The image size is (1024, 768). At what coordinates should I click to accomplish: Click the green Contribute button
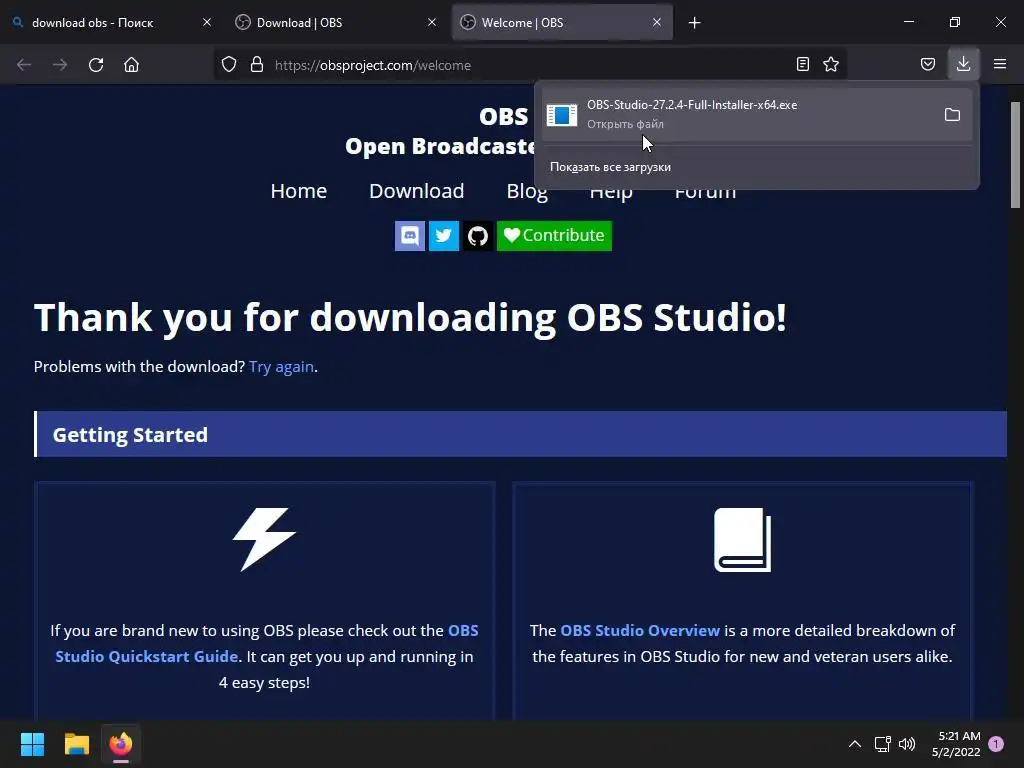tap(554, 236)
